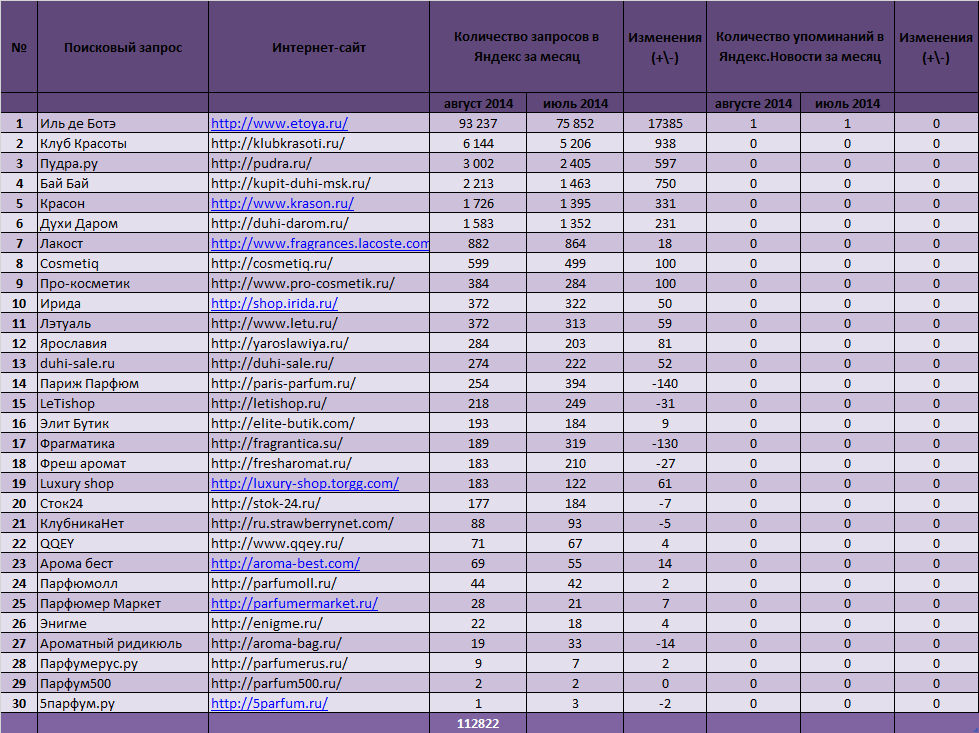Image resolution: width=979 pixels, height=733 pixels.
Task: Select the 'http://www.pro-cosmetik.ru/' cell
Action: click(x=319, y=283)
